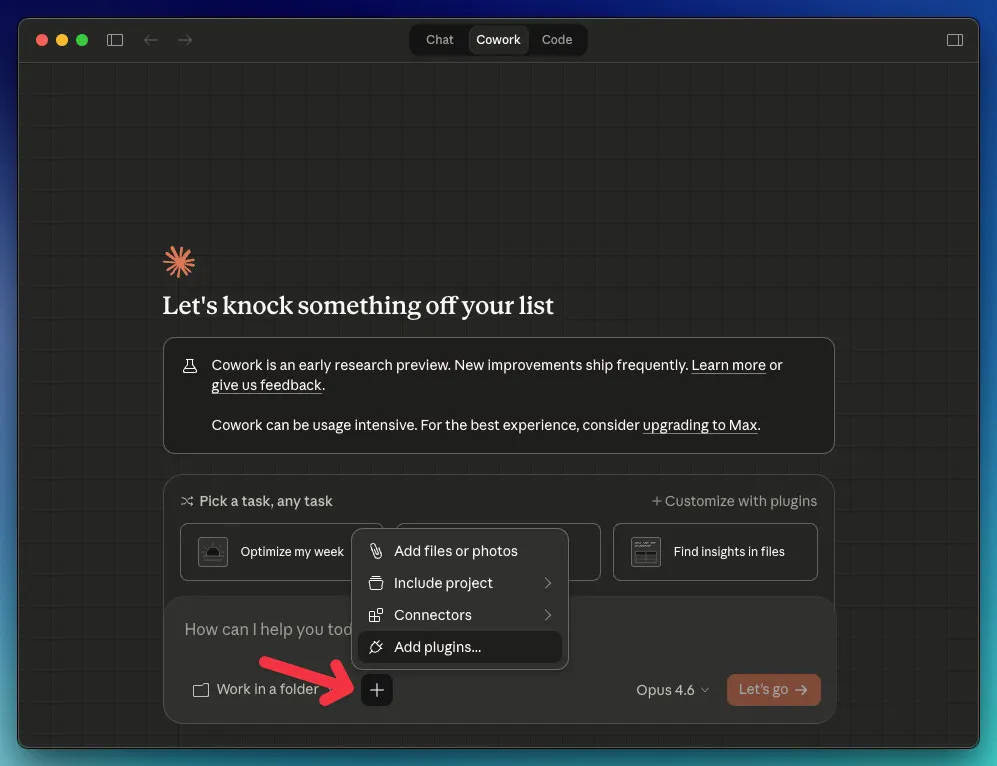
Task: Click the Optimize my week sunrise icon
Action: pos(213,552)
